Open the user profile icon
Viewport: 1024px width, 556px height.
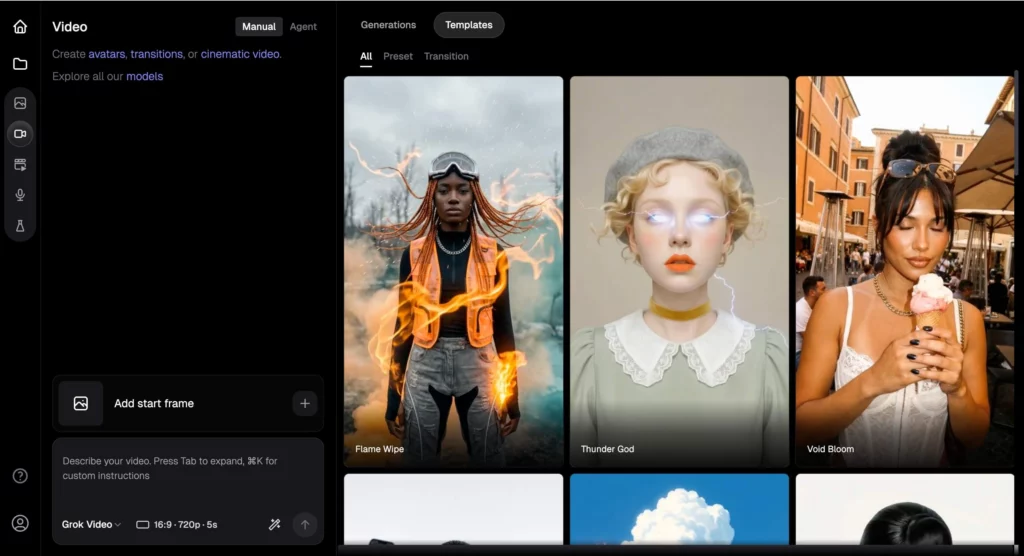(20, 523)
